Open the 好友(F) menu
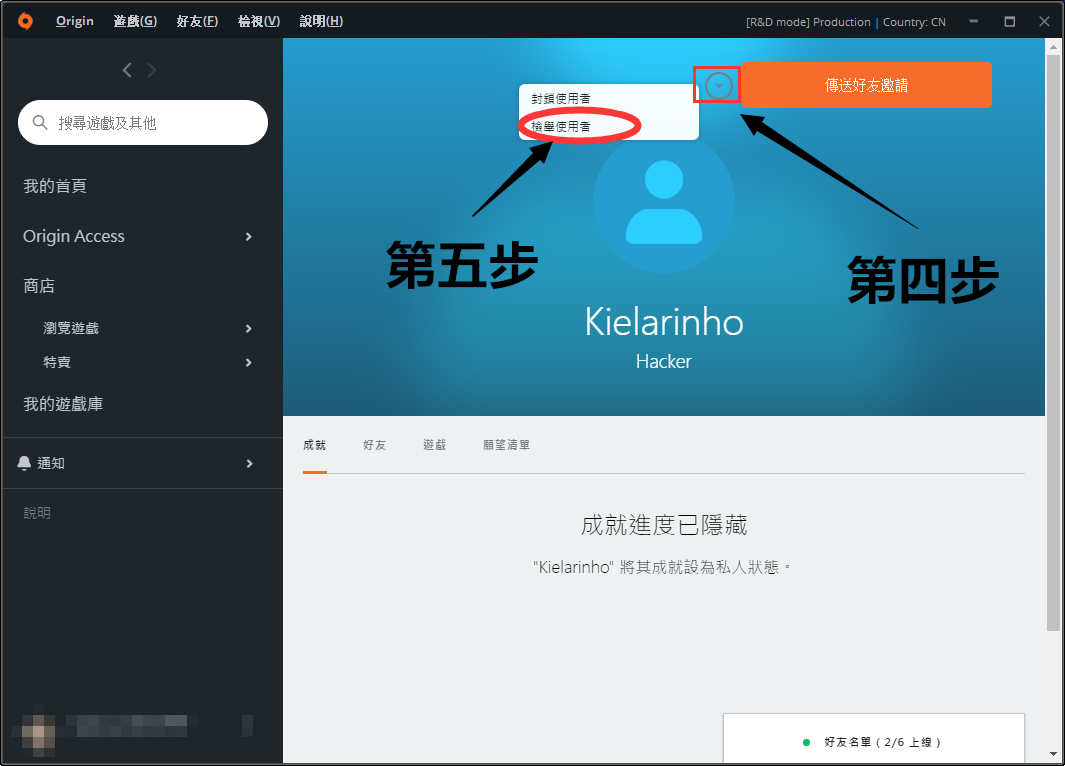Image resolution: width=1065 pixels, height=766 pixels. pos(197,21)
